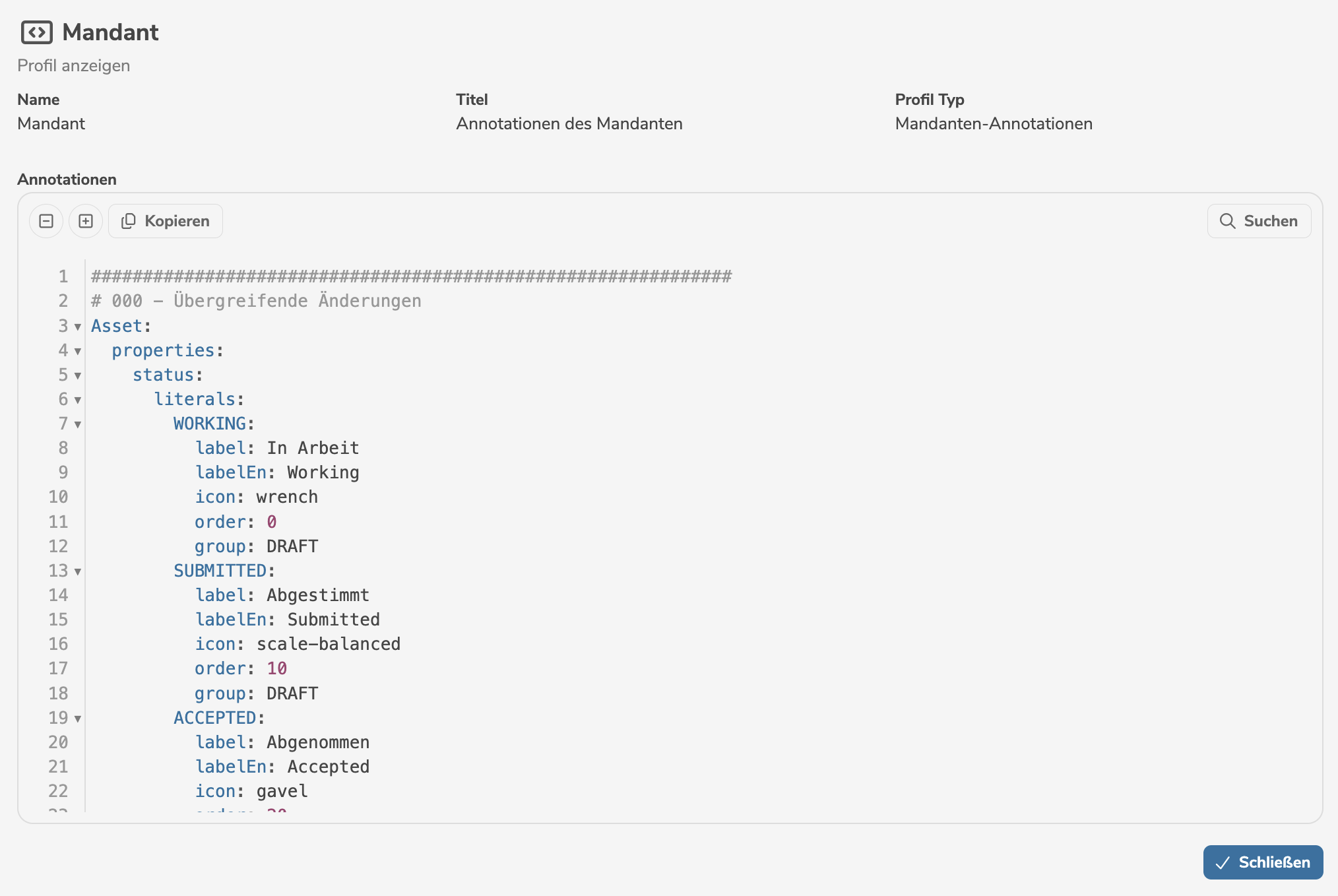Click the 'label: Abgenommen' line
This screenshot has width=1338, height=896.
(282, 742)
